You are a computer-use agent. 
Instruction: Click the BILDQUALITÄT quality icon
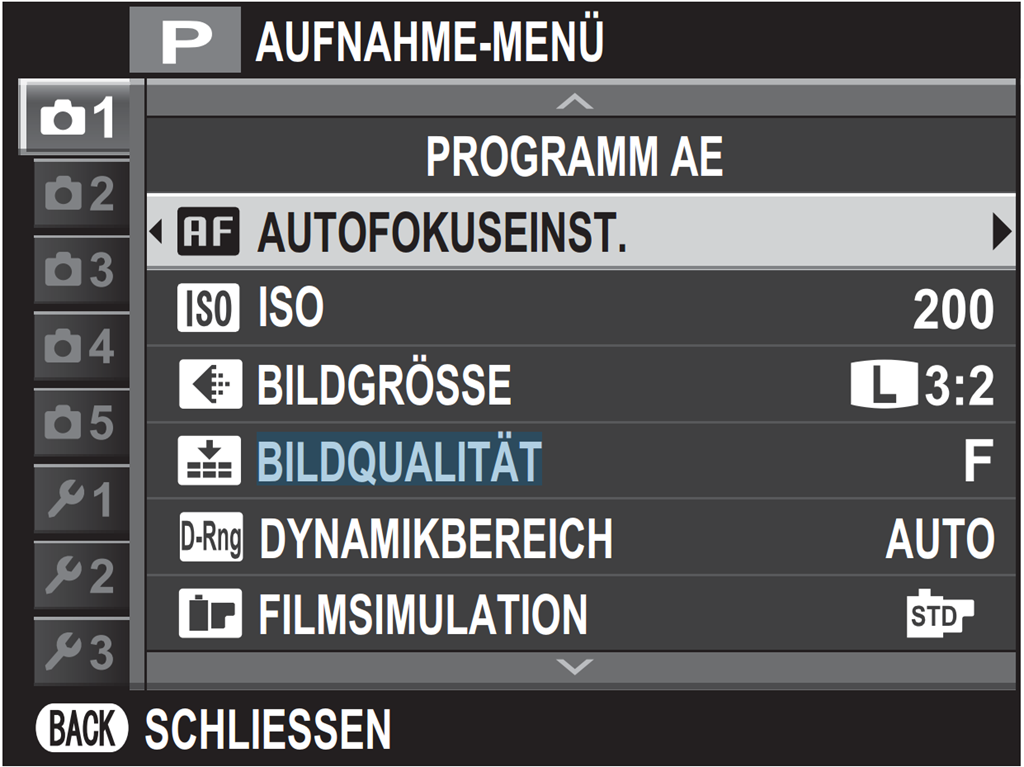pos(209,461)
